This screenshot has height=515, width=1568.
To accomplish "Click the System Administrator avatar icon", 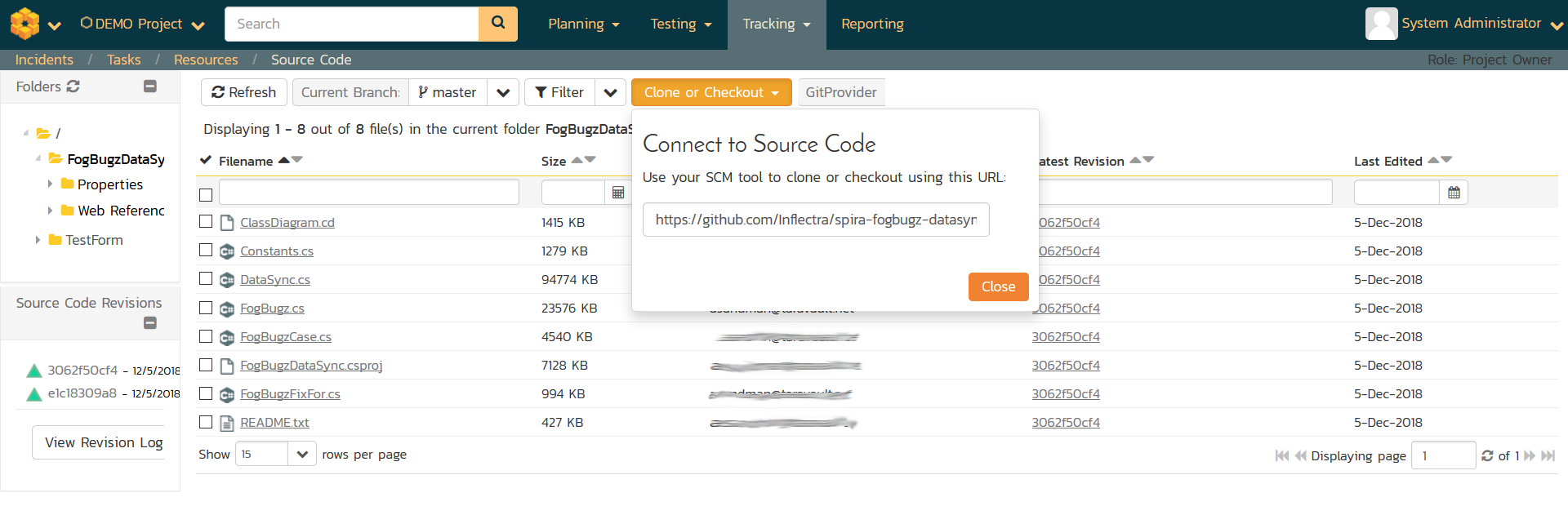I will (x=1381, y=24).
